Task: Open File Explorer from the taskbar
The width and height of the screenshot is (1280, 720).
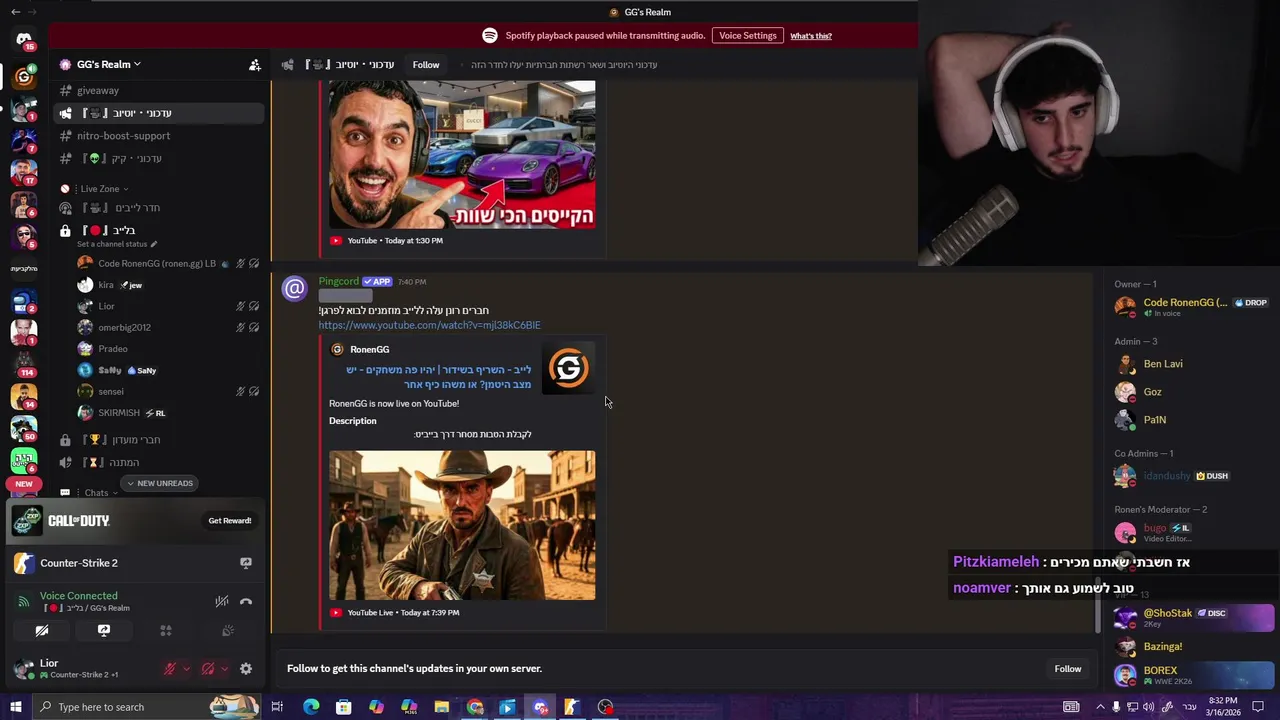Action: 442,707
